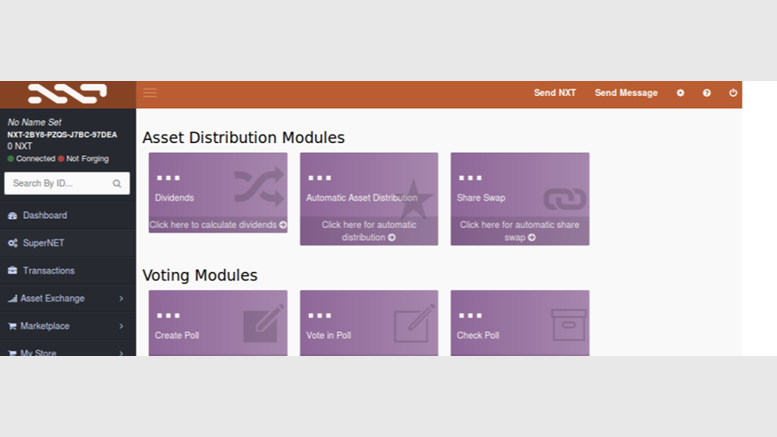The width and height of the screenshot is (777, 437).
Task: Click the account ID NXT-2BY8-PZQS-J7BC-97DEA
Action: pos(62,135)
